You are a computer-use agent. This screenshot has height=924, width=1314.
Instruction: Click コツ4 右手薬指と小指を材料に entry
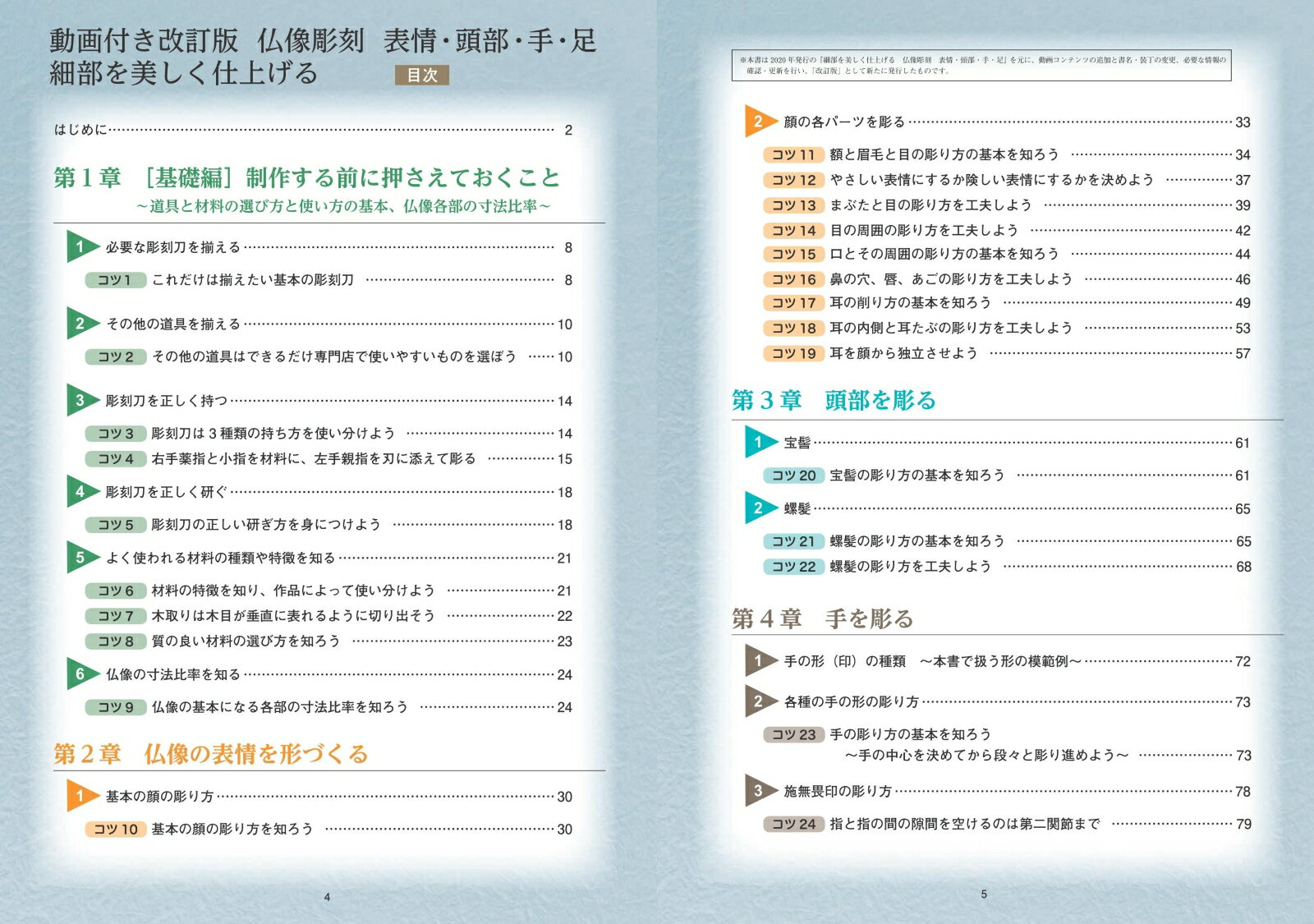pyautogui.click(x=328, y=458)
